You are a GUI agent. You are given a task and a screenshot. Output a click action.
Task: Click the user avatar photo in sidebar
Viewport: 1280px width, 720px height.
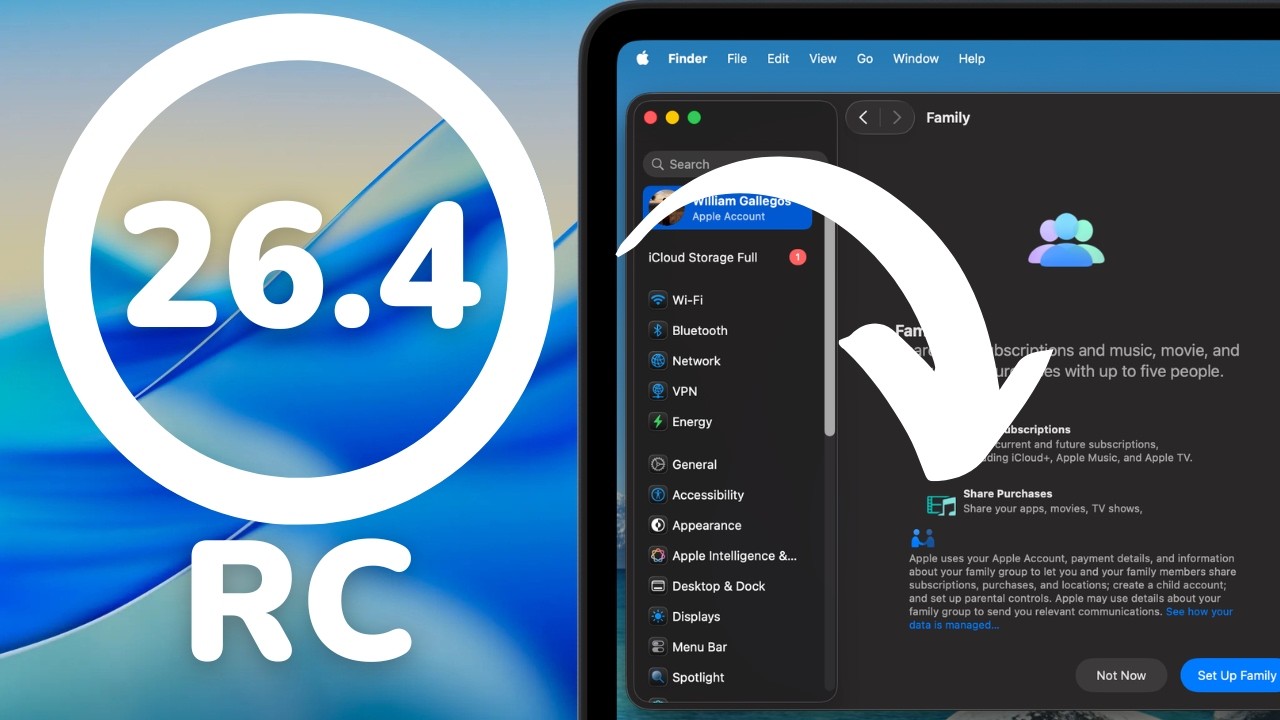(x=667, y=208)
